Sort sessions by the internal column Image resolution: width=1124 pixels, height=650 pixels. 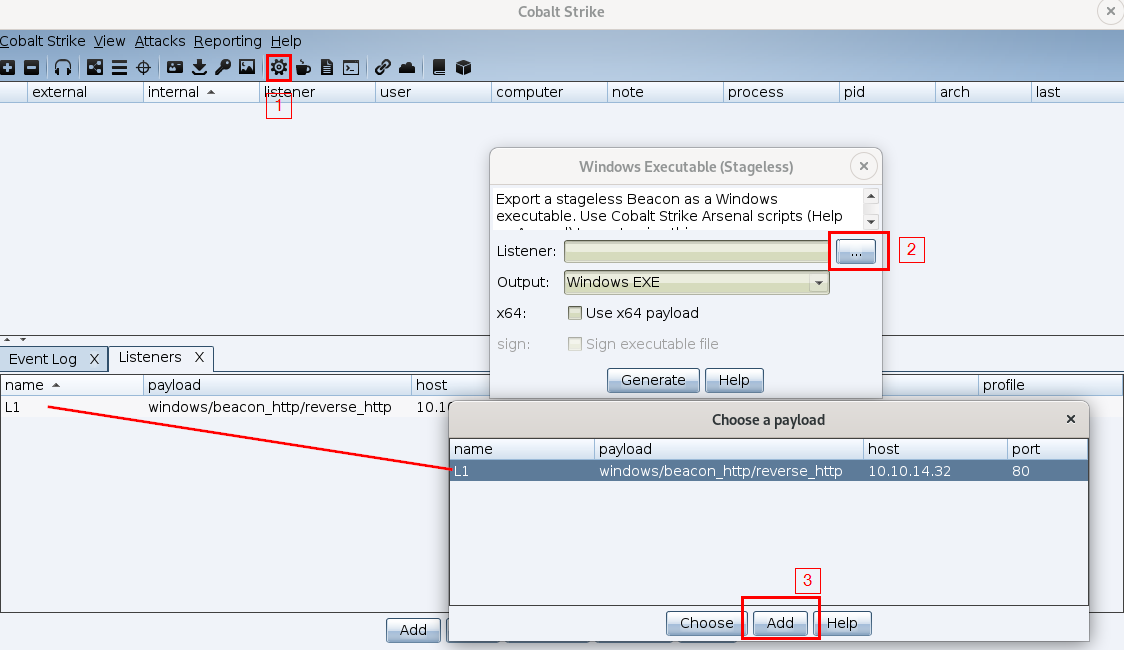201,92
